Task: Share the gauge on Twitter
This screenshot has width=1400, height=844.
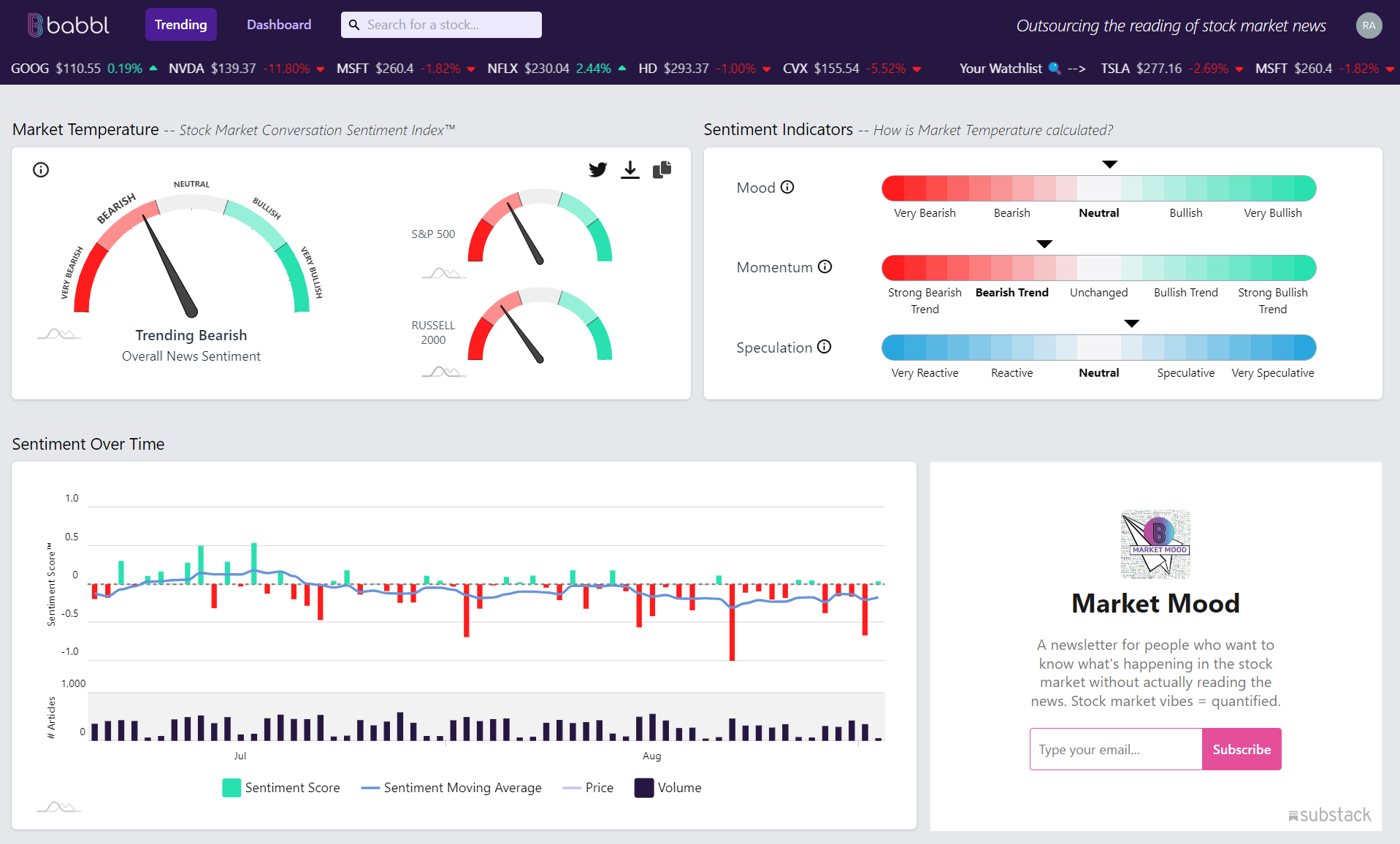Action: coord(598,170)
